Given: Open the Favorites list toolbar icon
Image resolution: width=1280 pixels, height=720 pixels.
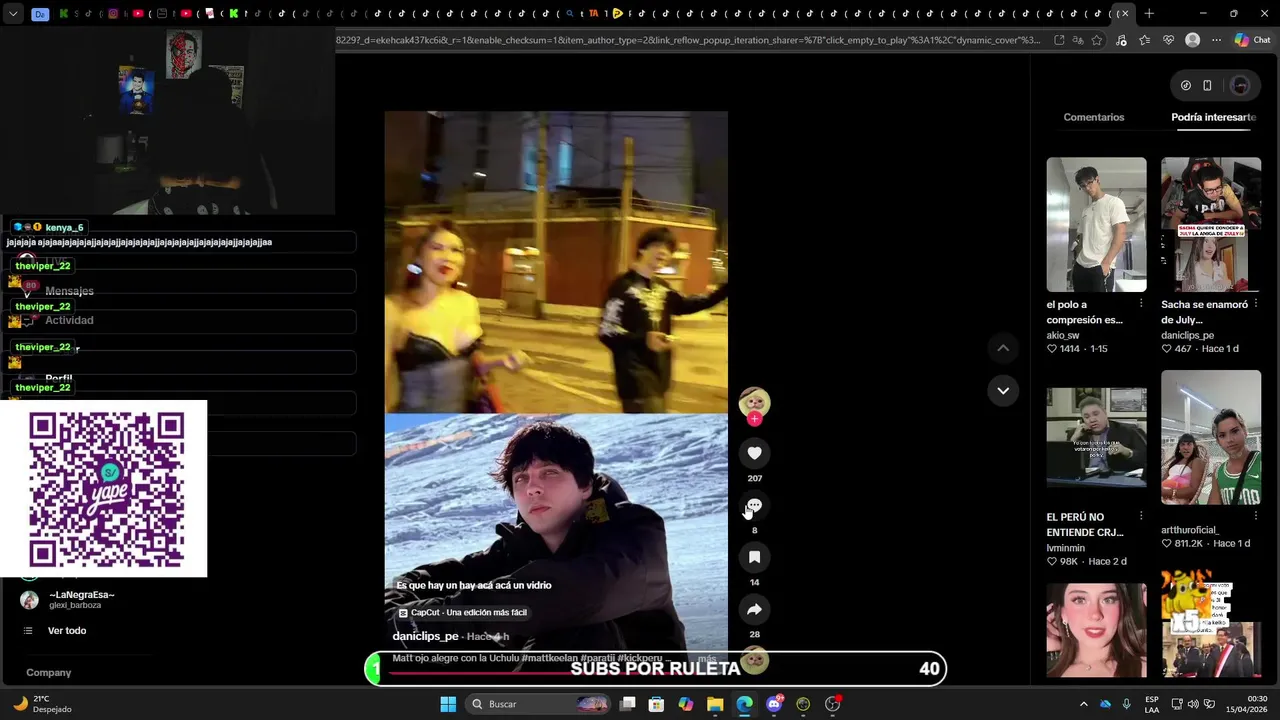Looking at the screenshot, I should point(1145,40).
